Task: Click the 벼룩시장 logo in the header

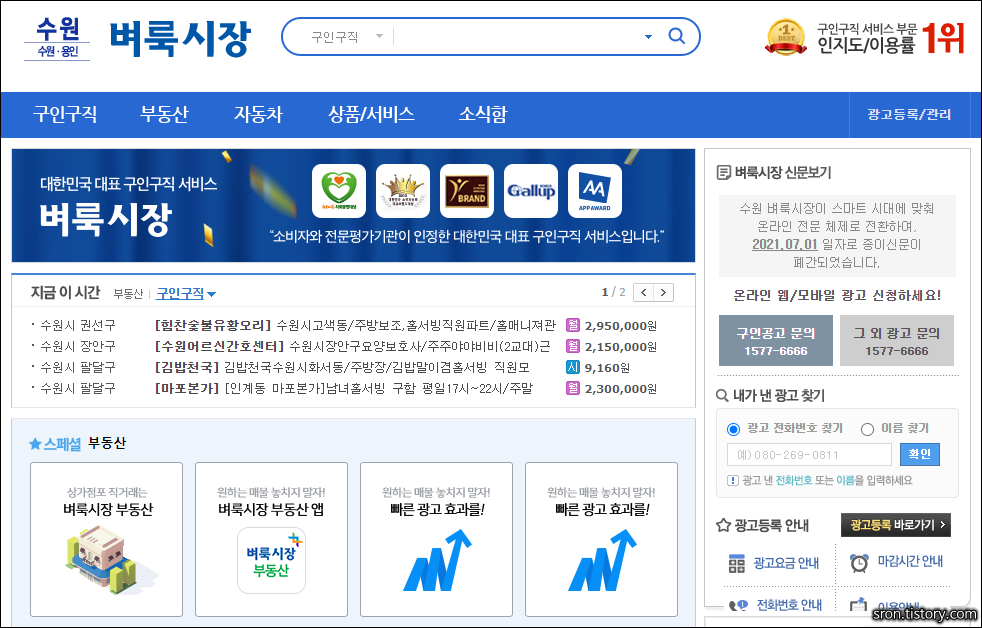Action: 180,38
